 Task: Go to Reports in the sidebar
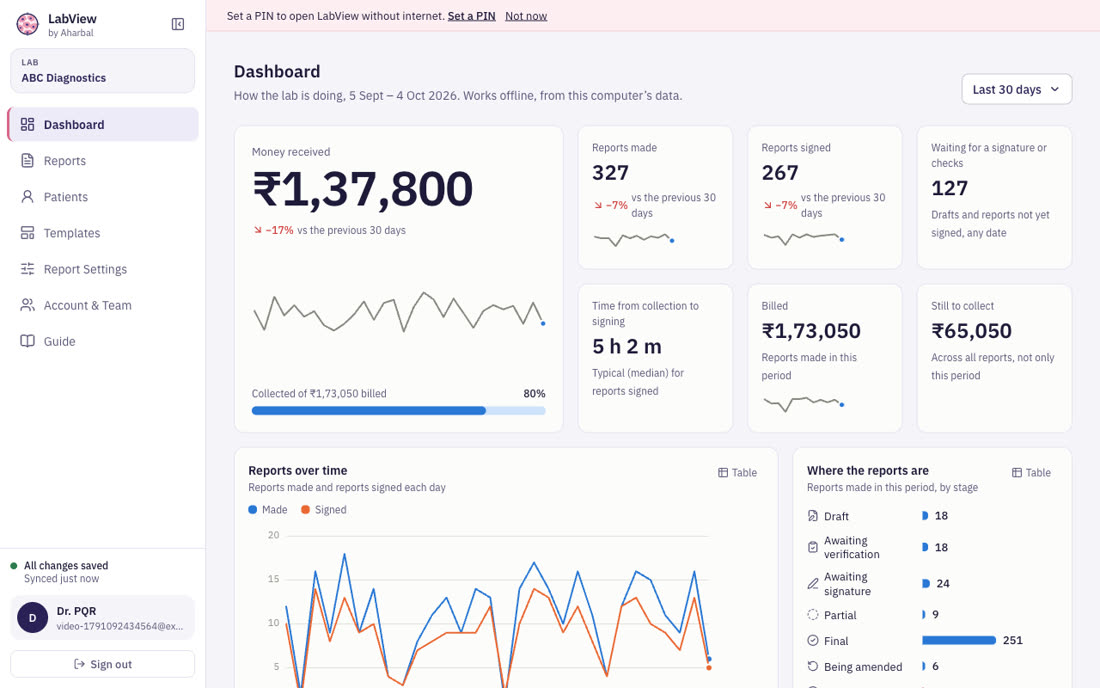tap(103, 161)
